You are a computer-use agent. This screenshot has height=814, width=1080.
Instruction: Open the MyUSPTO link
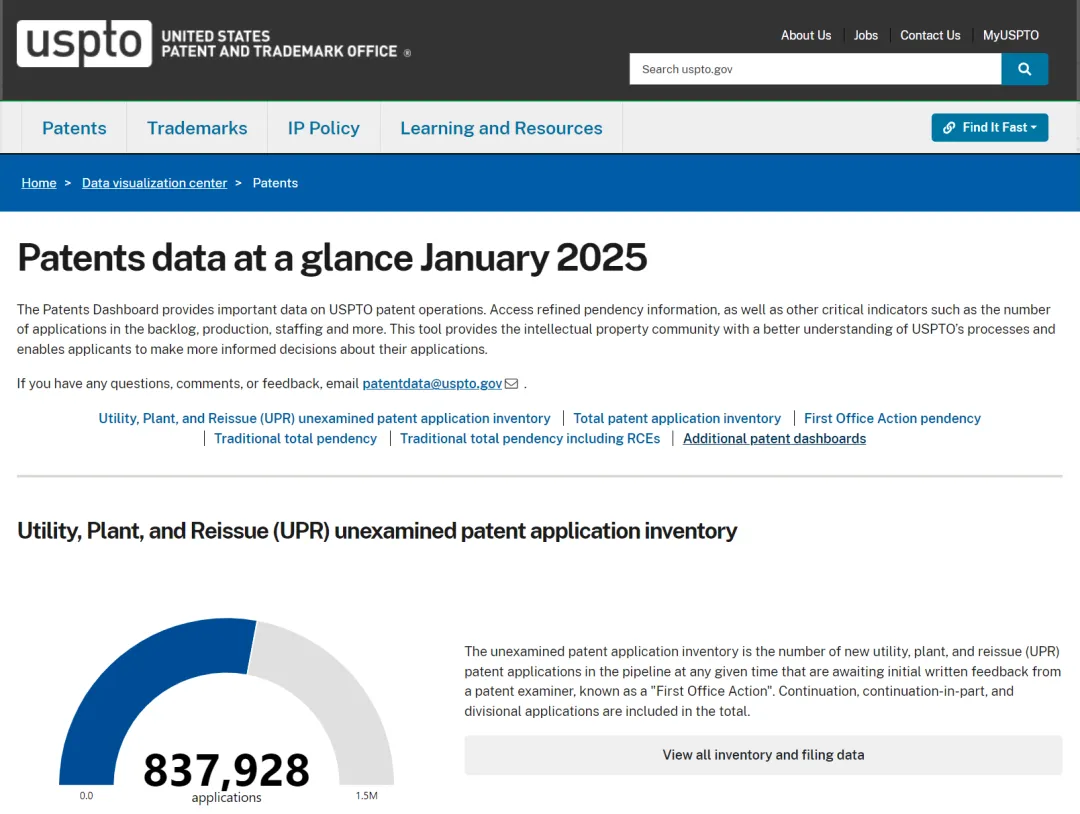[1010, 35]
